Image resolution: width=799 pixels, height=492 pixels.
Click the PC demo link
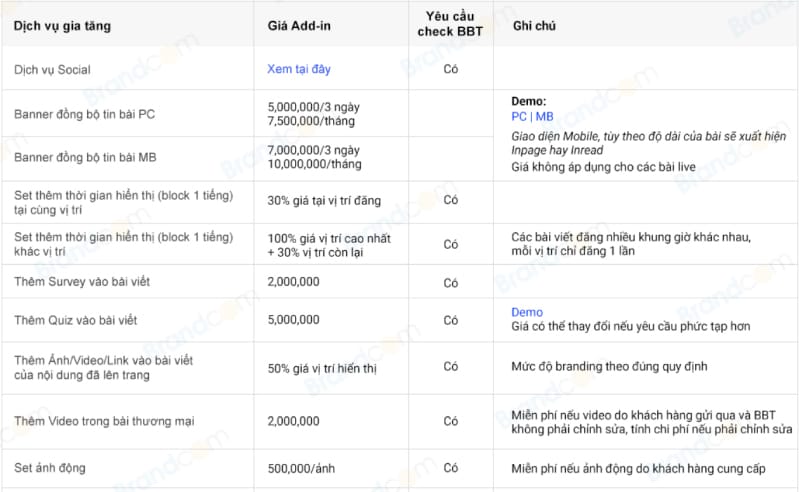pyautogui.click(x=519, y=116)
